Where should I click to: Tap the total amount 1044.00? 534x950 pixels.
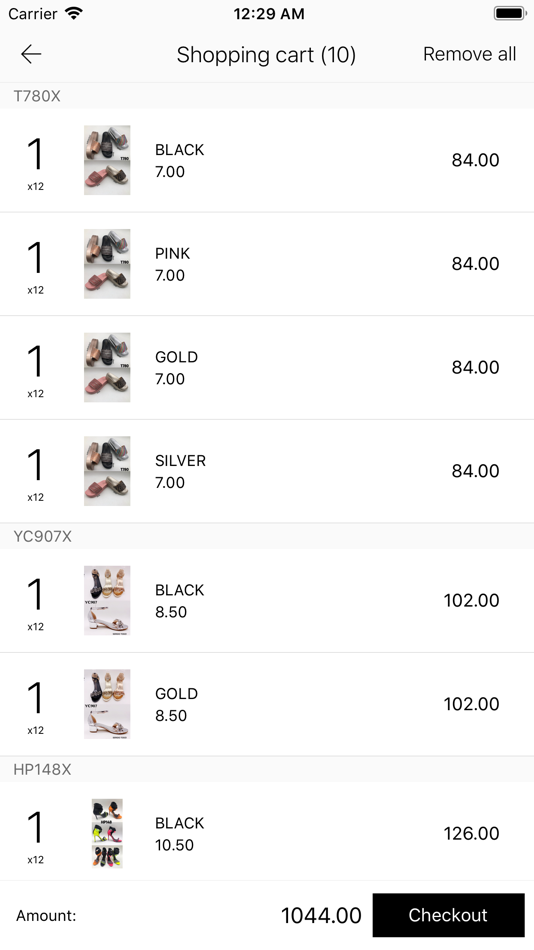coord(321,915)
